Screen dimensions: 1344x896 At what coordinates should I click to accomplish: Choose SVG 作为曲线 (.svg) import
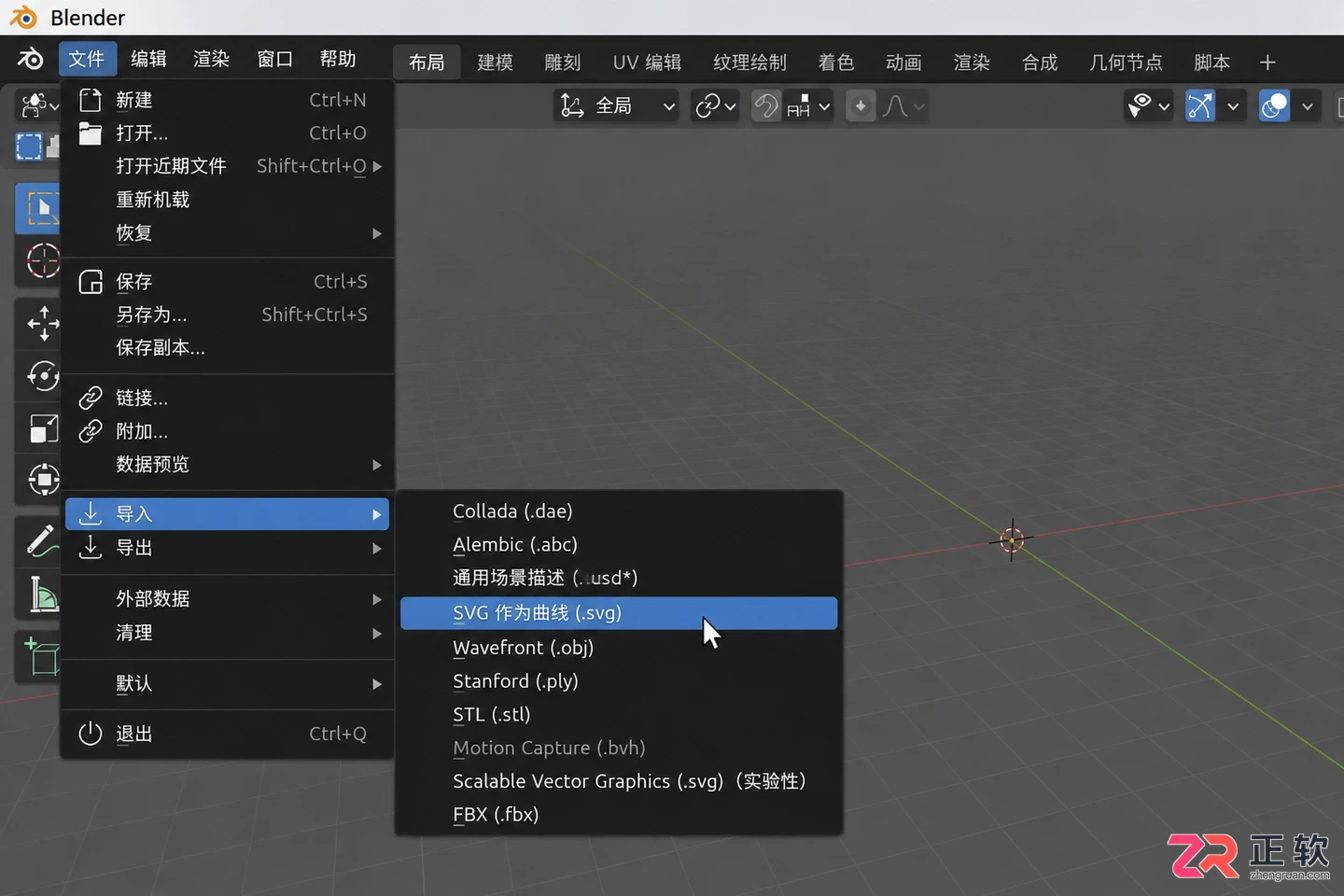(x=619, y=613)
